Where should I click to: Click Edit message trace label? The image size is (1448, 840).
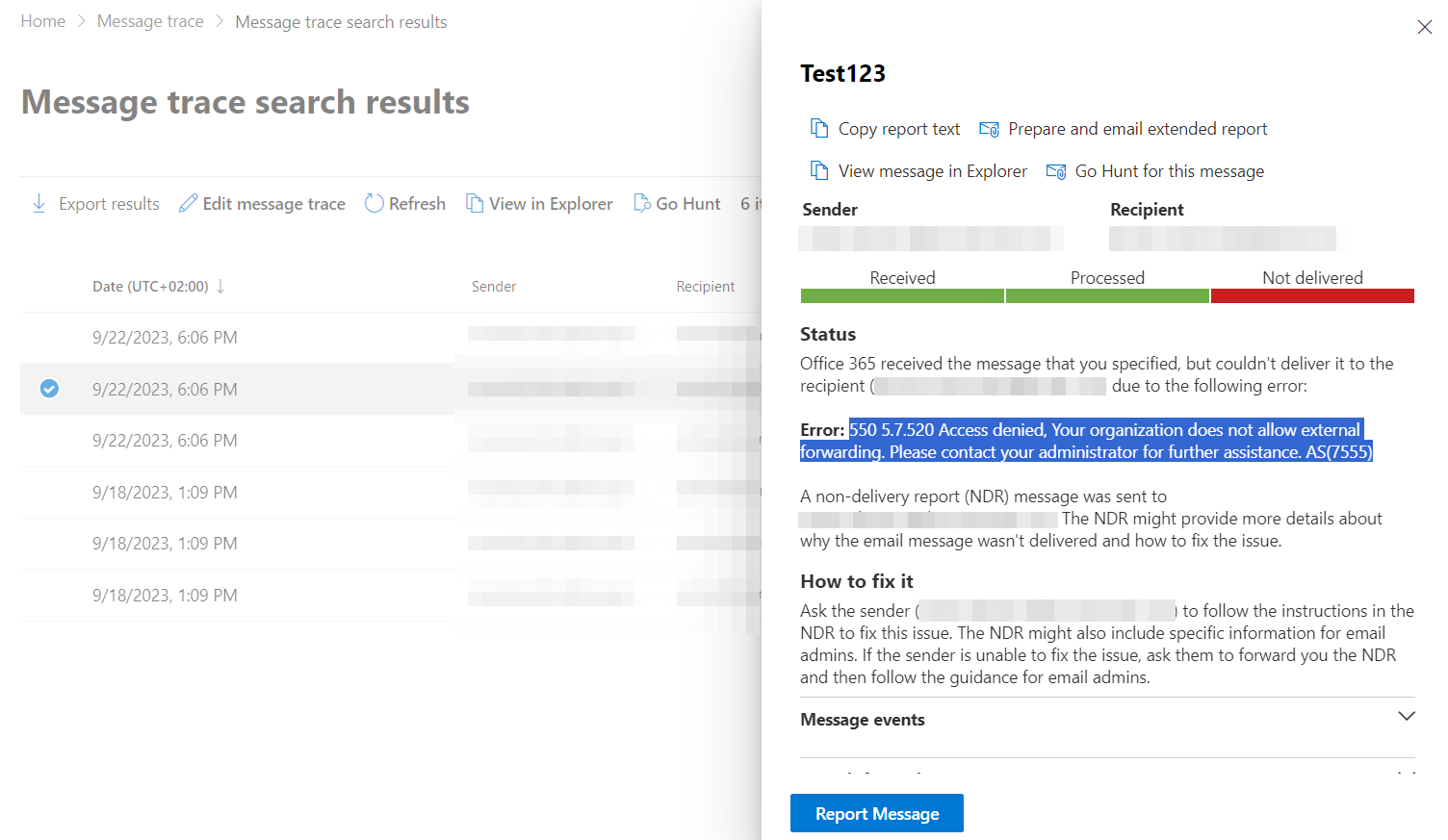click(274, 204)
